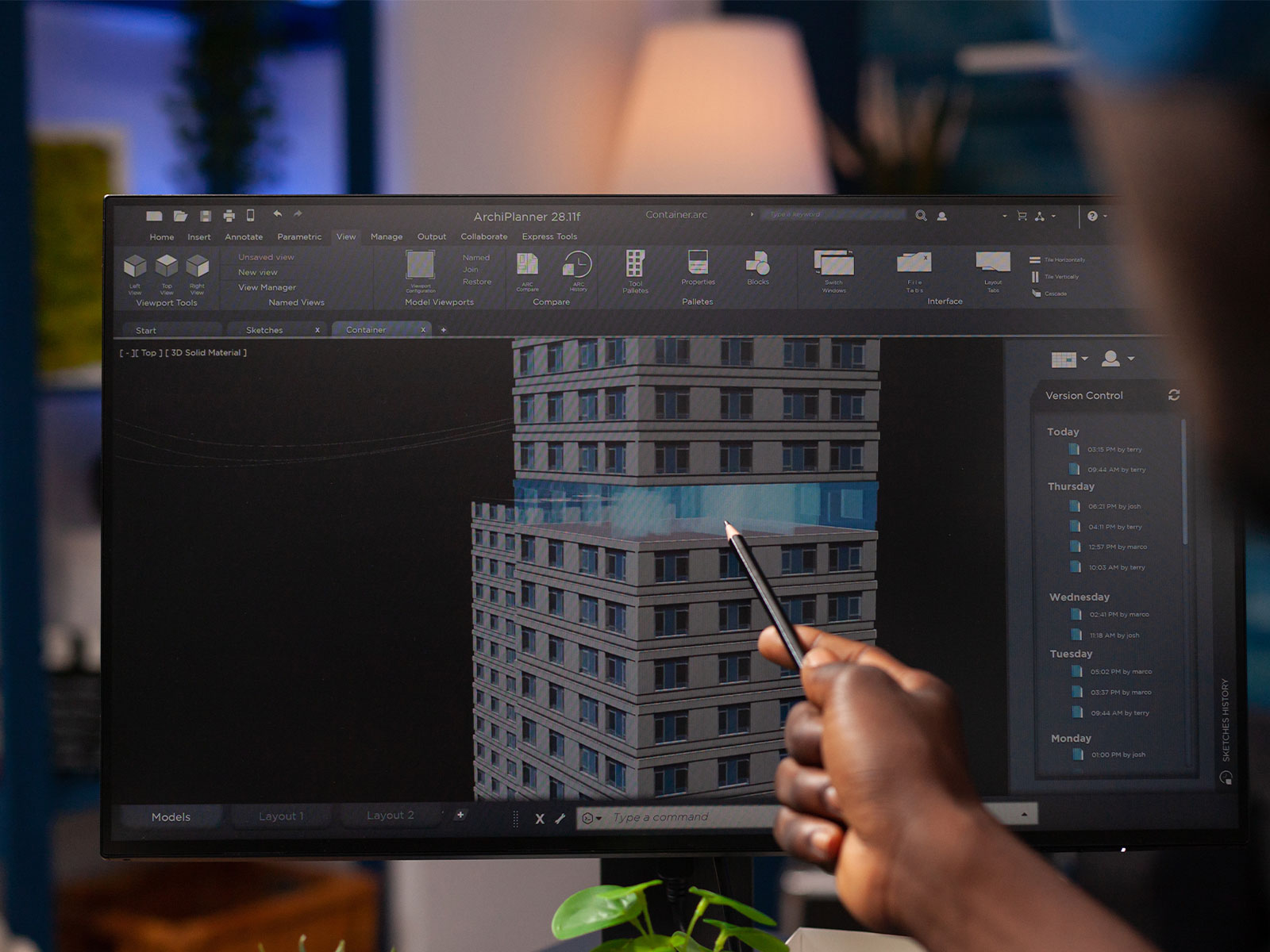Switch to the Sketches document tab
1270x952 pixels.
click(x=276, y=330)
